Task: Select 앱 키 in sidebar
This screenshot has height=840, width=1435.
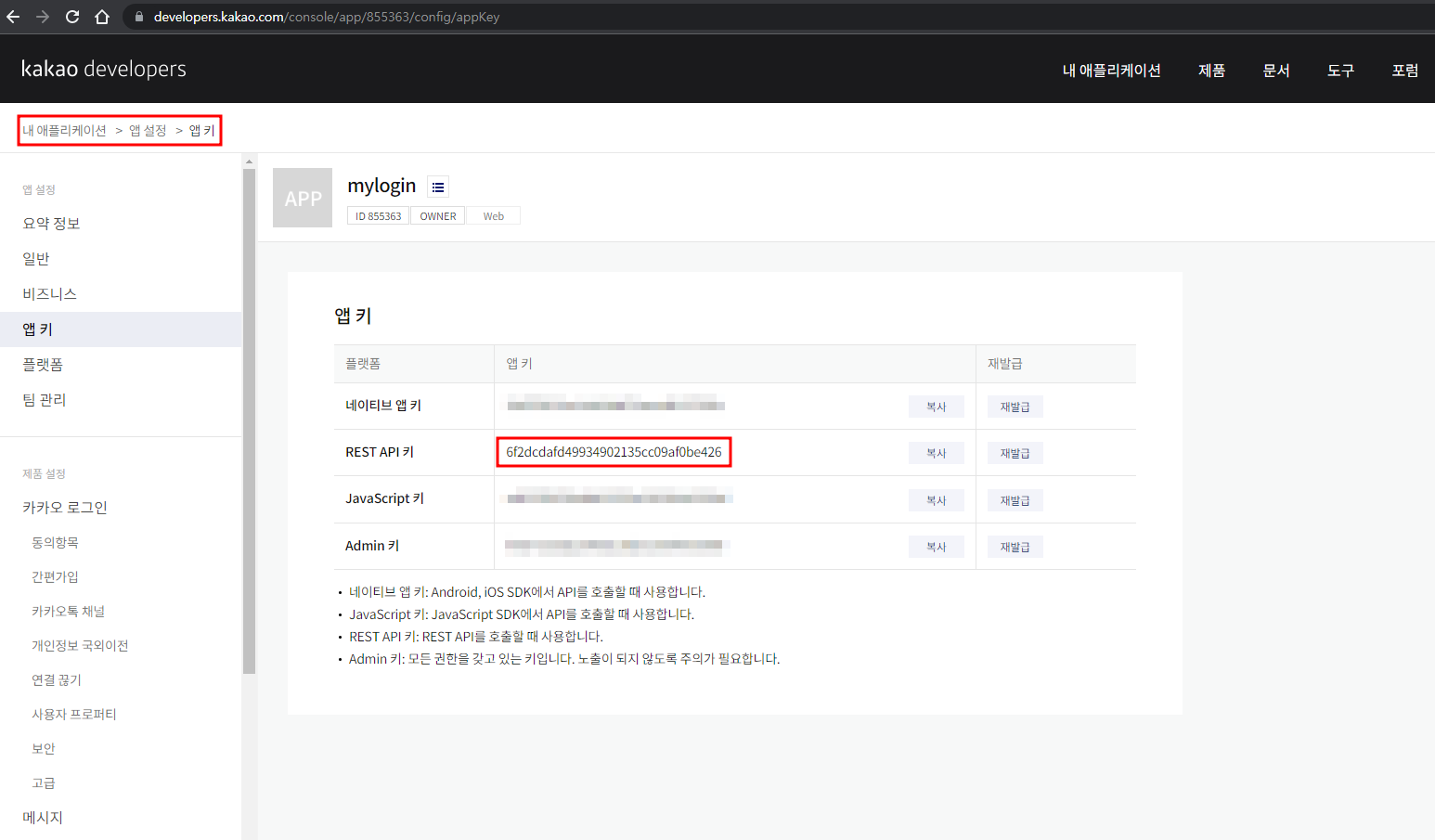Action: click(121, 330)
